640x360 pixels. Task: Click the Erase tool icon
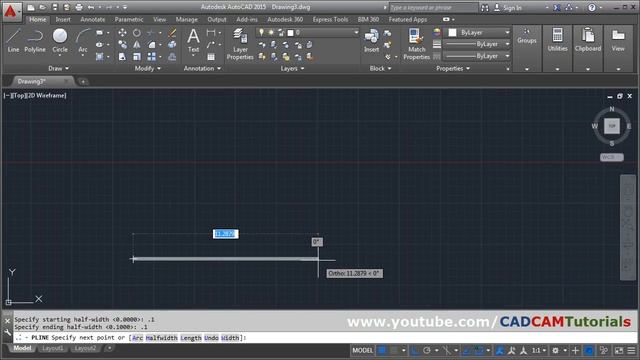172,33
